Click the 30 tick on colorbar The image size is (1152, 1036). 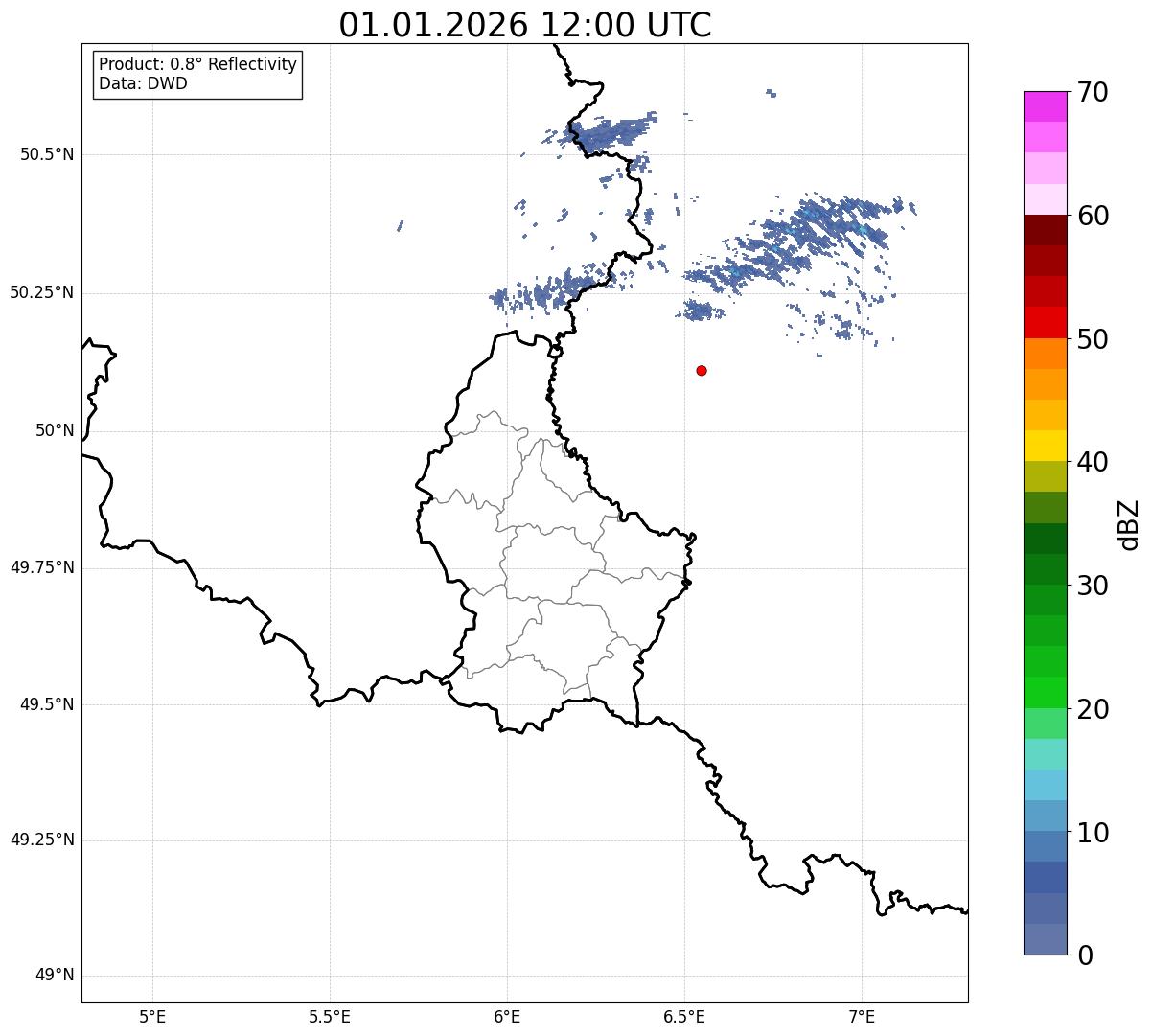tap(1094, 586)
